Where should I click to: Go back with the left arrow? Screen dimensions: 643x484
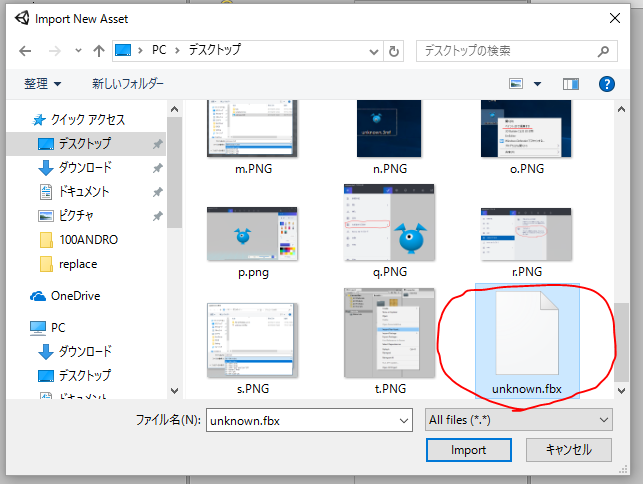point(25,51)
